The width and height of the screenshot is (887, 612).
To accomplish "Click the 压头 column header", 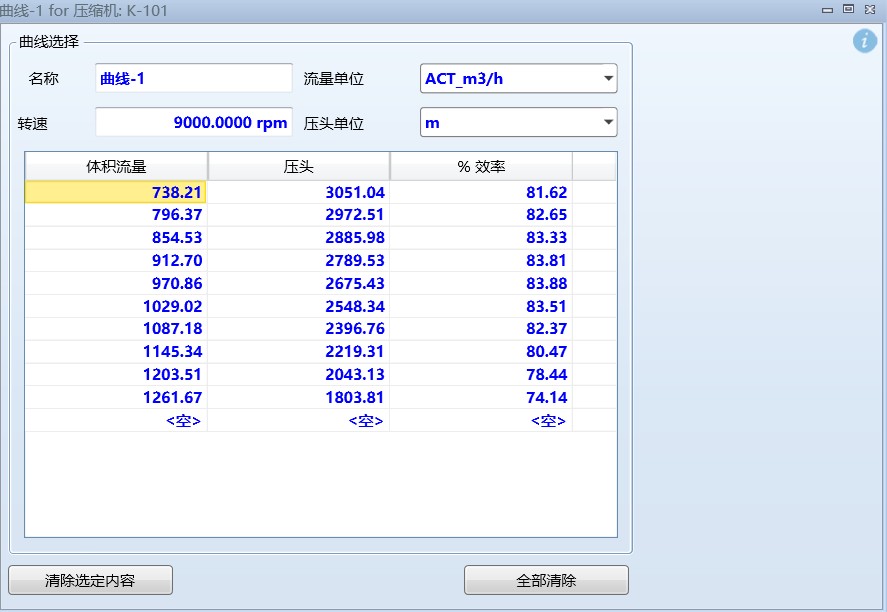I will point(299,166).
